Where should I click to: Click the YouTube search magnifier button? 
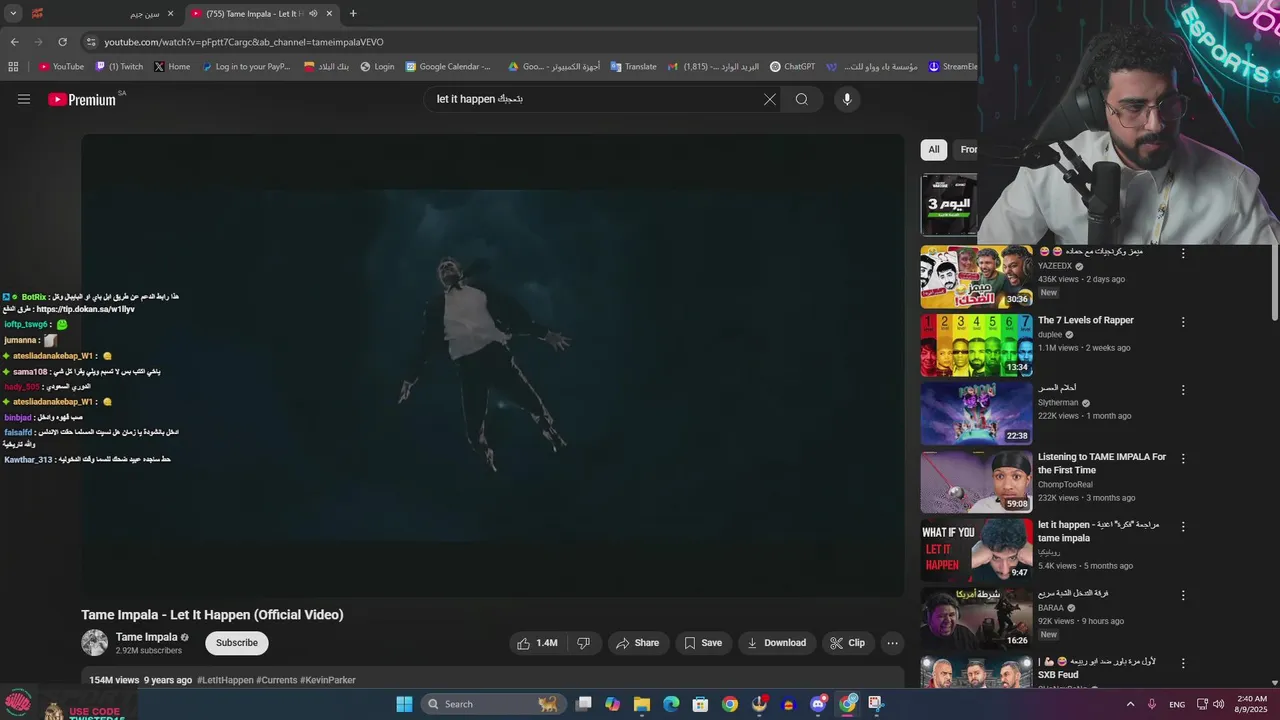coord(802,99)
